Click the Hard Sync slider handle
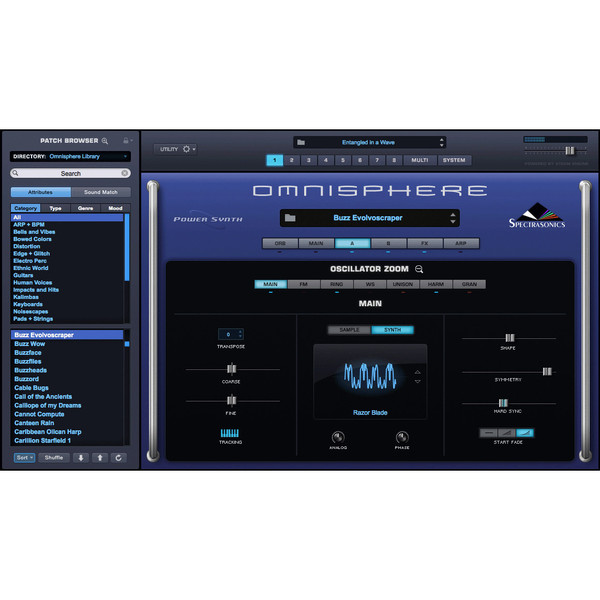 point(503,403)
